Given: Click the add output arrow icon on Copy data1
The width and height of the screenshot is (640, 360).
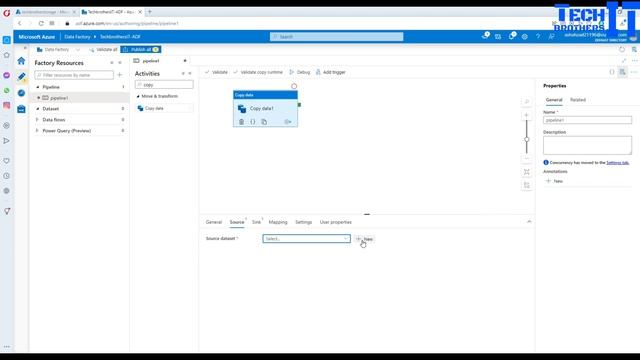Looking at the screenshot, I should [x=288, y=122].
